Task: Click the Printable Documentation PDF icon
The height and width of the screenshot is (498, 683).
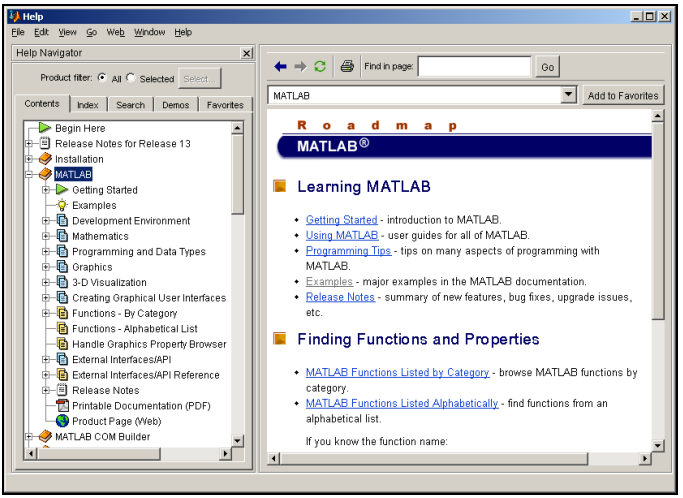Action: (62, 406)
